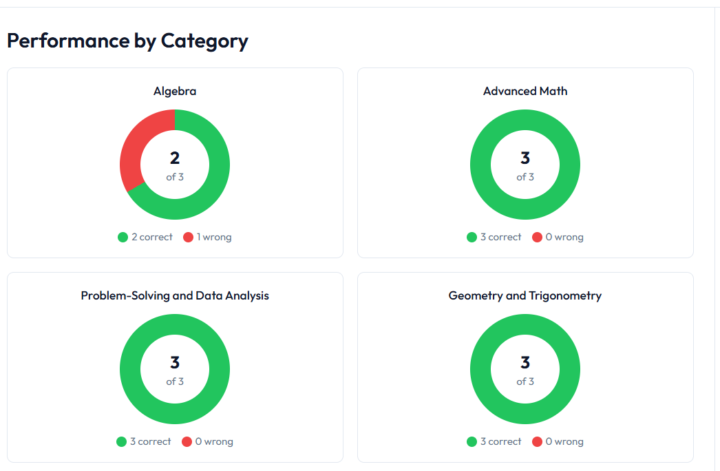
Task: Click Advanced Math red wrong dot
Action: tap(538, 237)
